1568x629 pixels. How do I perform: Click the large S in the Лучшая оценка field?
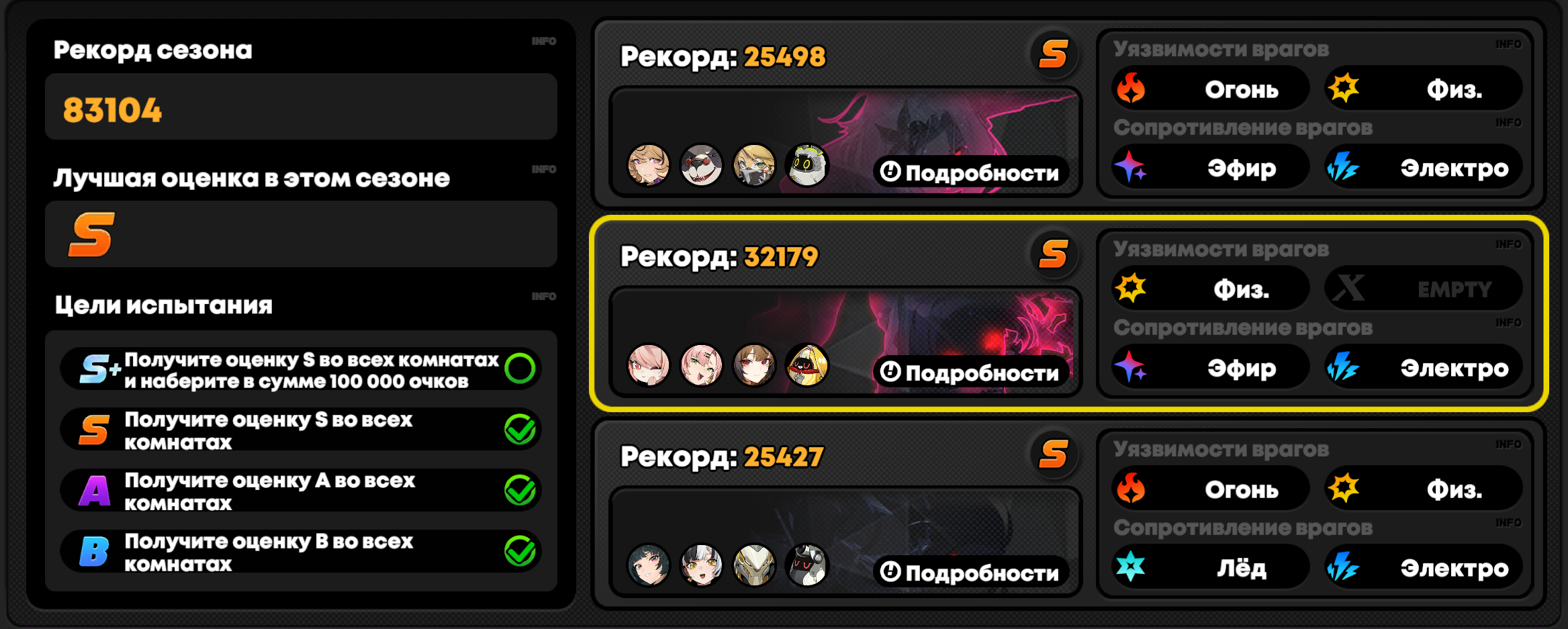(x=91, y=235)
